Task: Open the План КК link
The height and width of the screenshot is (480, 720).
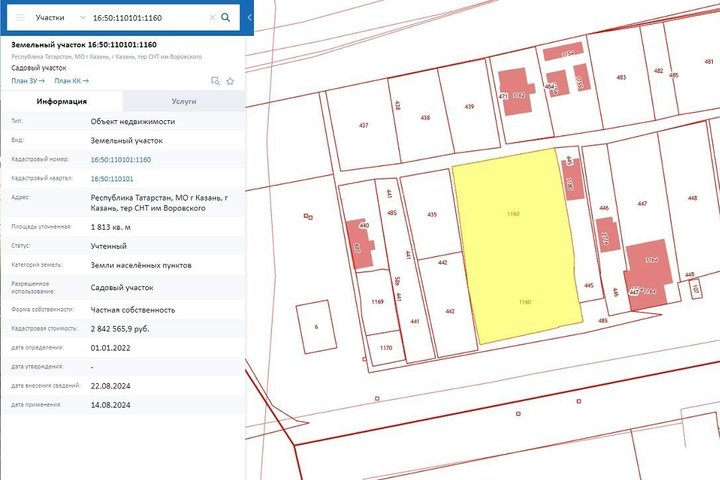Action: point(71,81)
